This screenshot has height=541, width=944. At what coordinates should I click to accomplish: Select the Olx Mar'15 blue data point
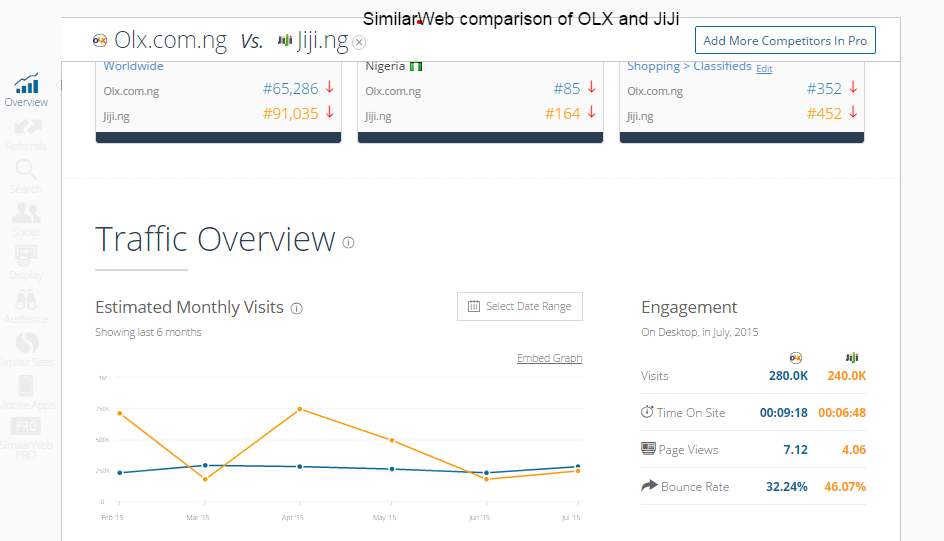tap(205, 465)
